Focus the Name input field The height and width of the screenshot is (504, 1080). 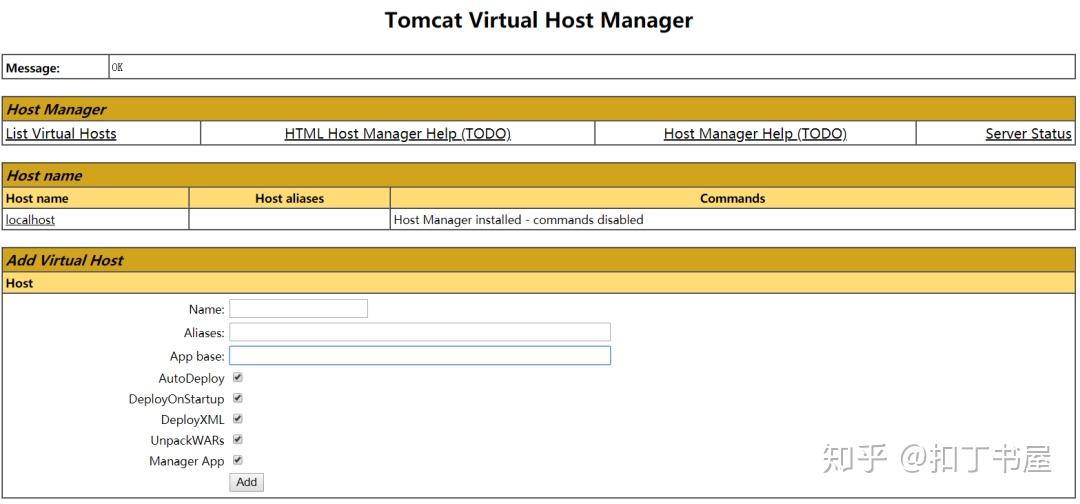pos(298,308)
